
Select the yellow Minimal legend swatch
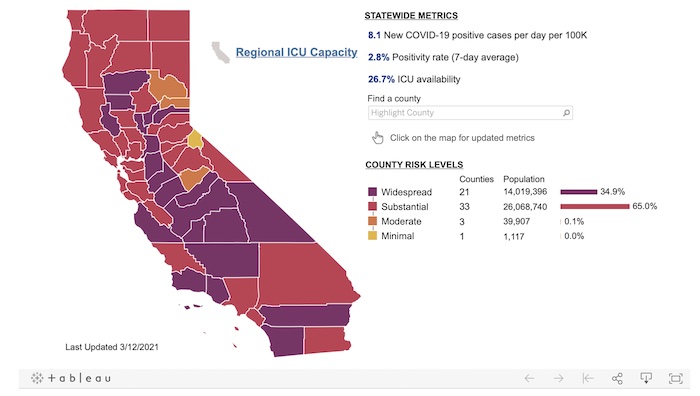[372, 236]
